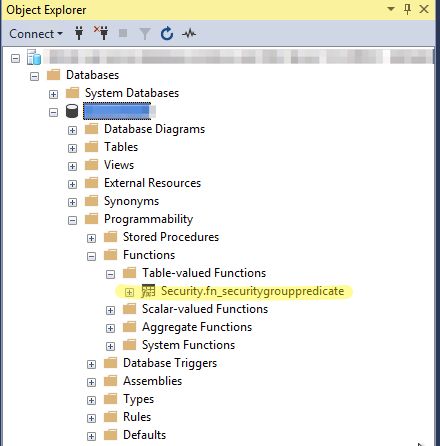Select Database Triggers label
Screen dimensions: 440x446
170,363
